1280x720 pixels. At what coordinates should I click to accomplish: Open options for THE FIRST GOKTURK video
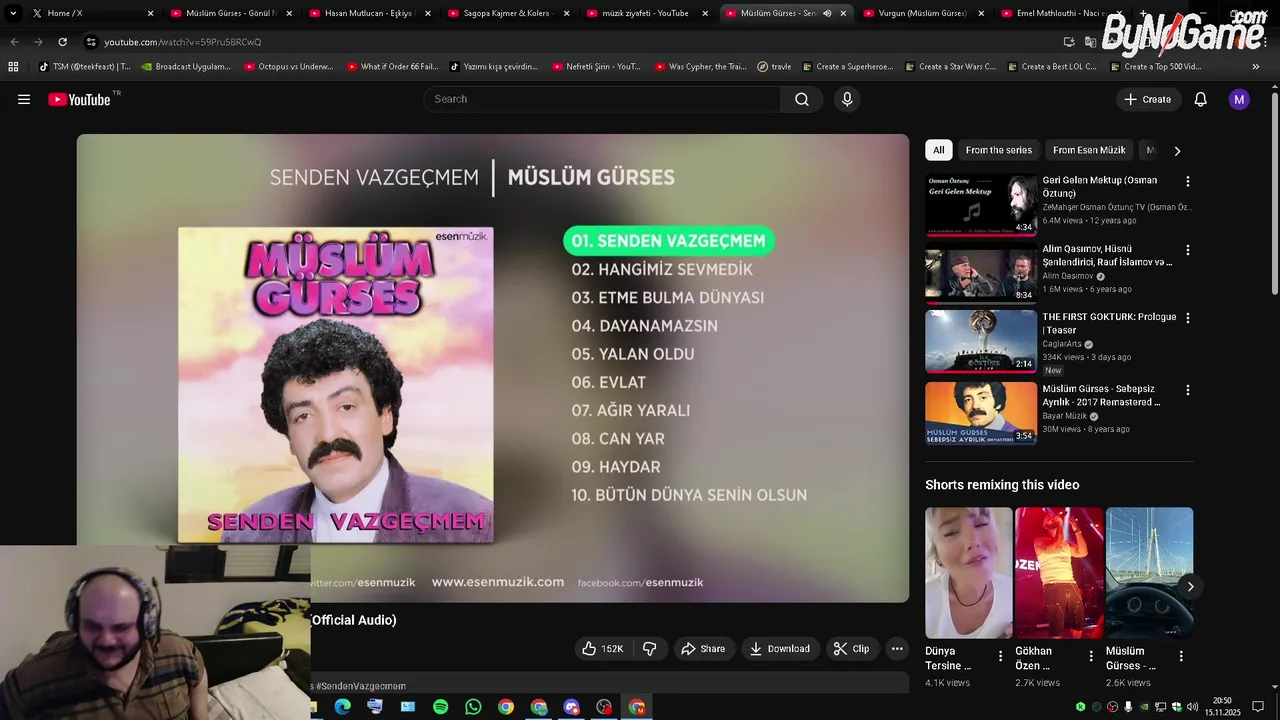click(x=1188, y=318)
